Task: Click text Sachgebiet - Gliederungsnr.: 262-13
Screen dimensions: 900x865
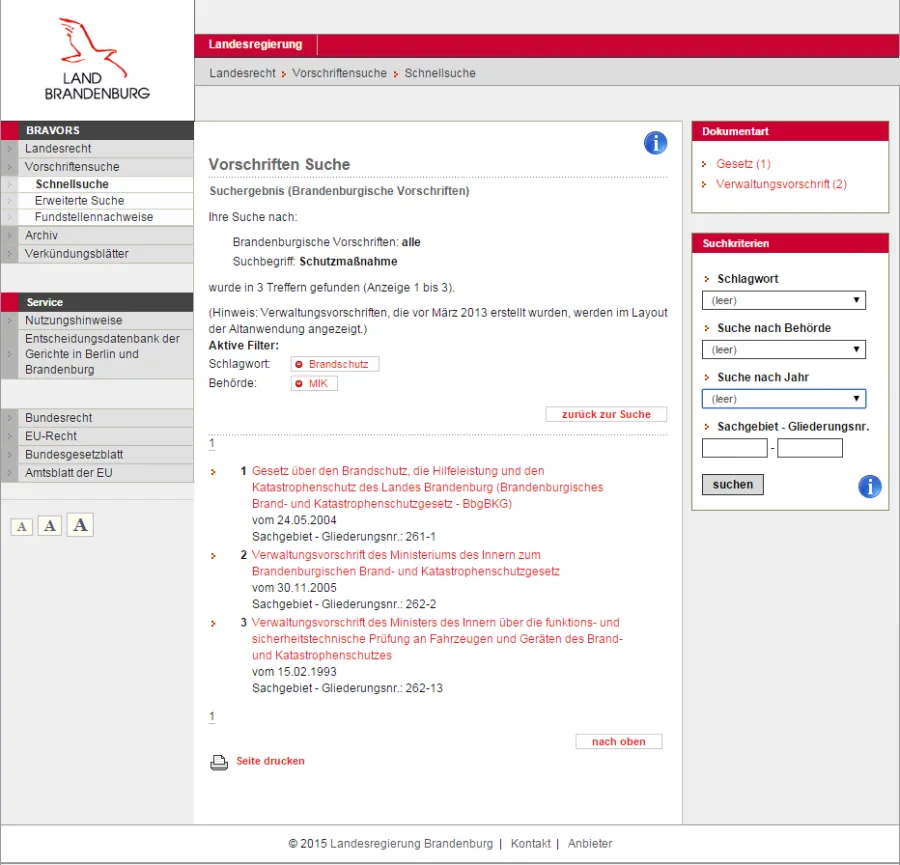Action: click(x=347, y=688)
